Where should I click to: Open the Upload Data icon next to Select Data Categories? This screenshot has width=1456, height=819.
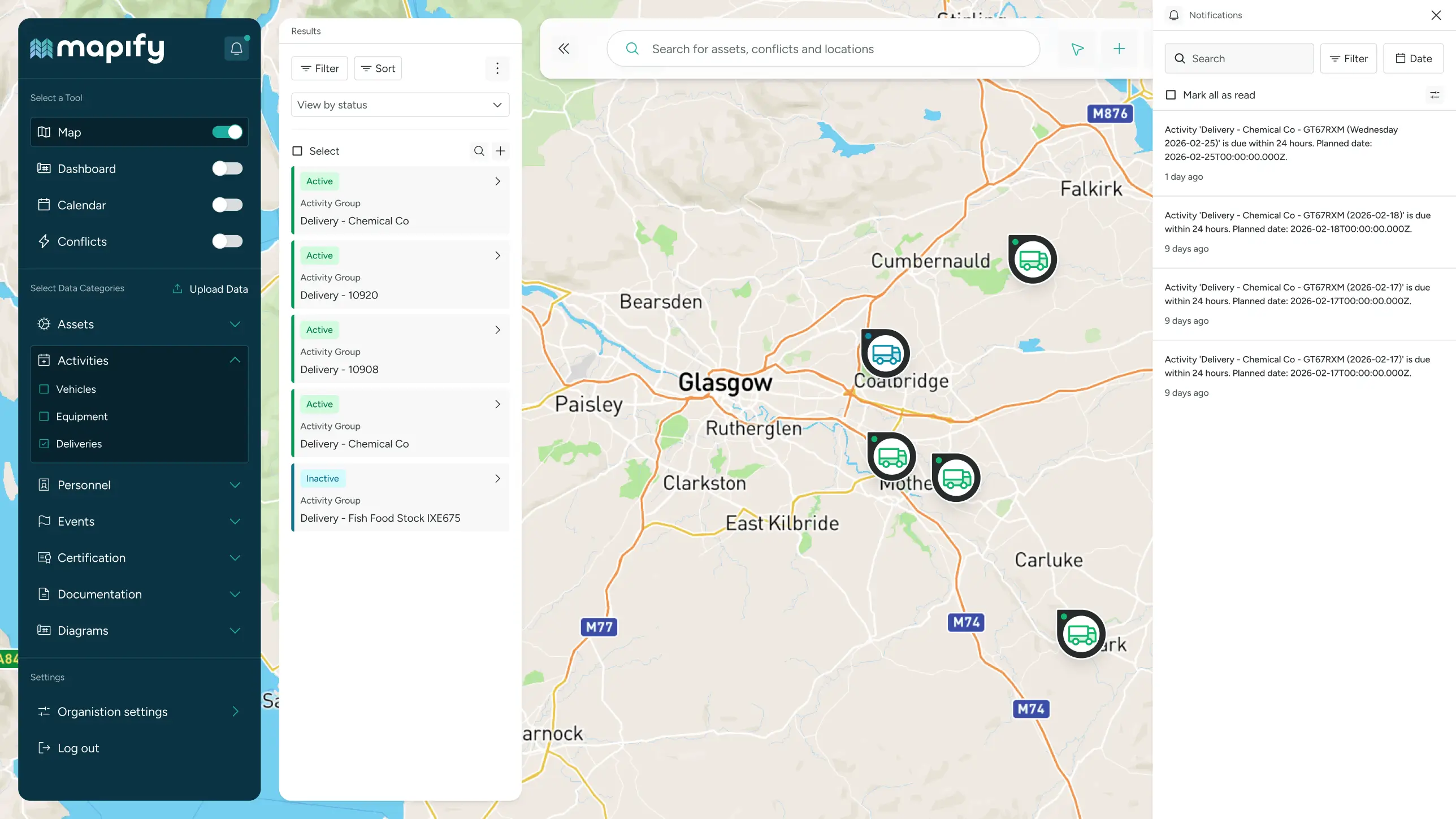coord(177,288)
